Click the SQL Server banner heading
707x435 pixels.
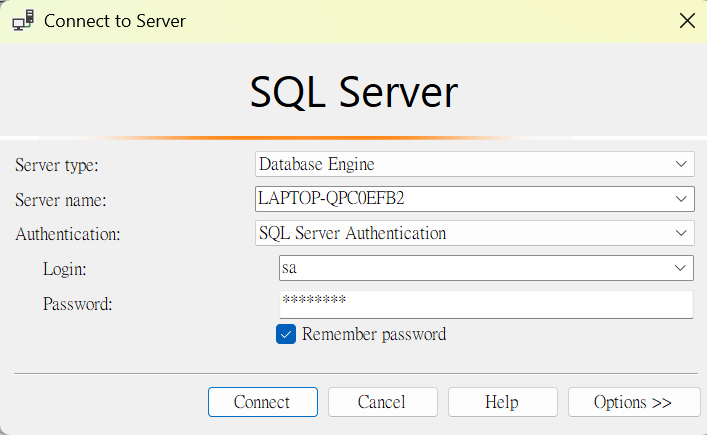(353, 92)
